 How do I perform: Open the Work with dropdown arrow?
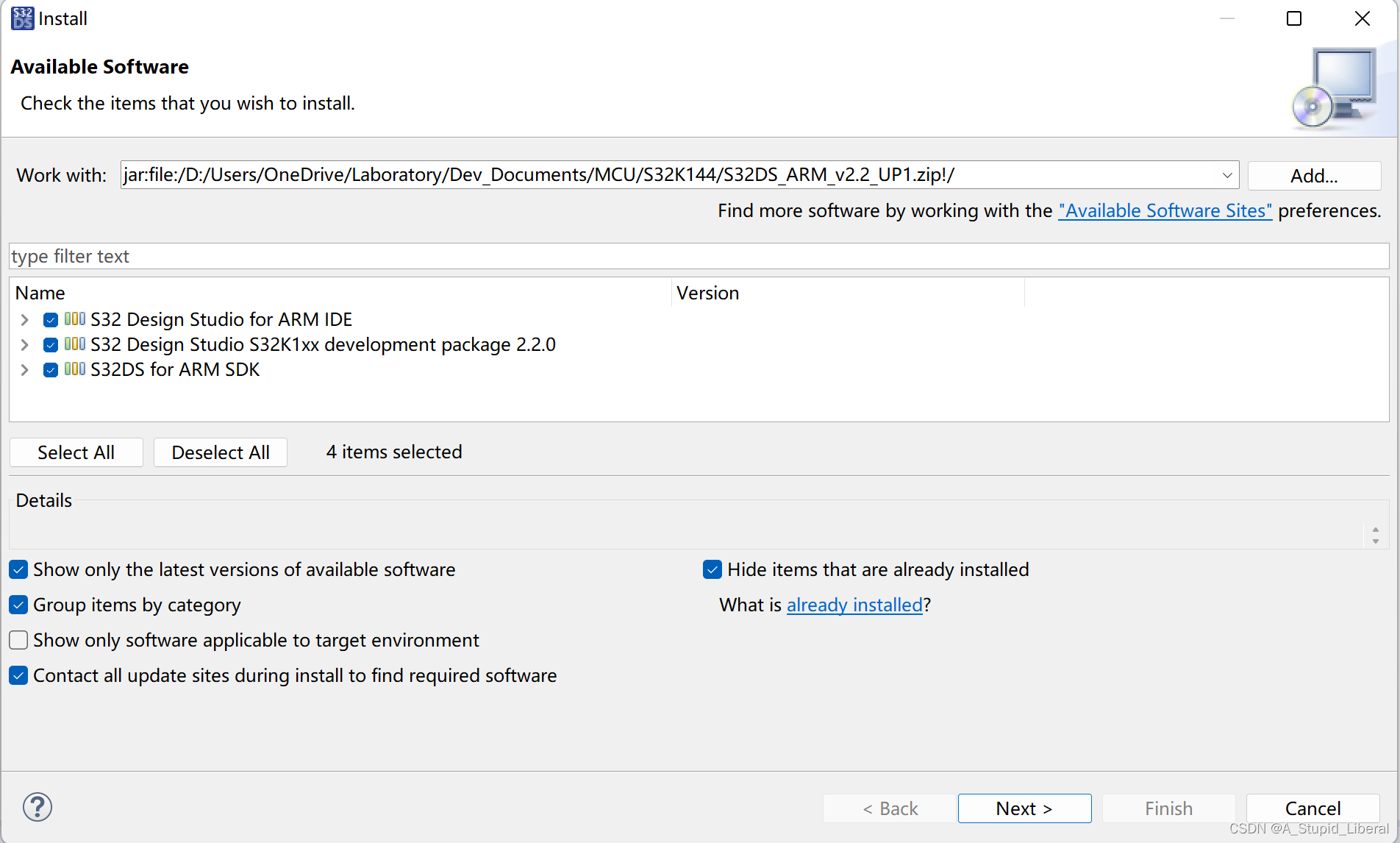pos(1226,175)
